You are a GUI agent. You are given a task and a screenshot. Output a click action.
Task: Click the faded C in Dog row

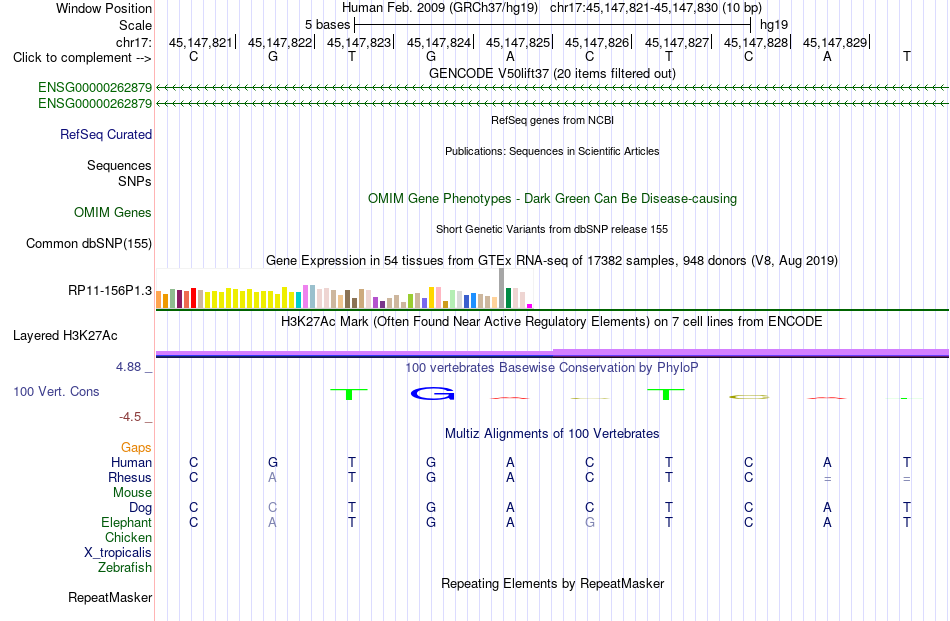click(x=273, y=508)
